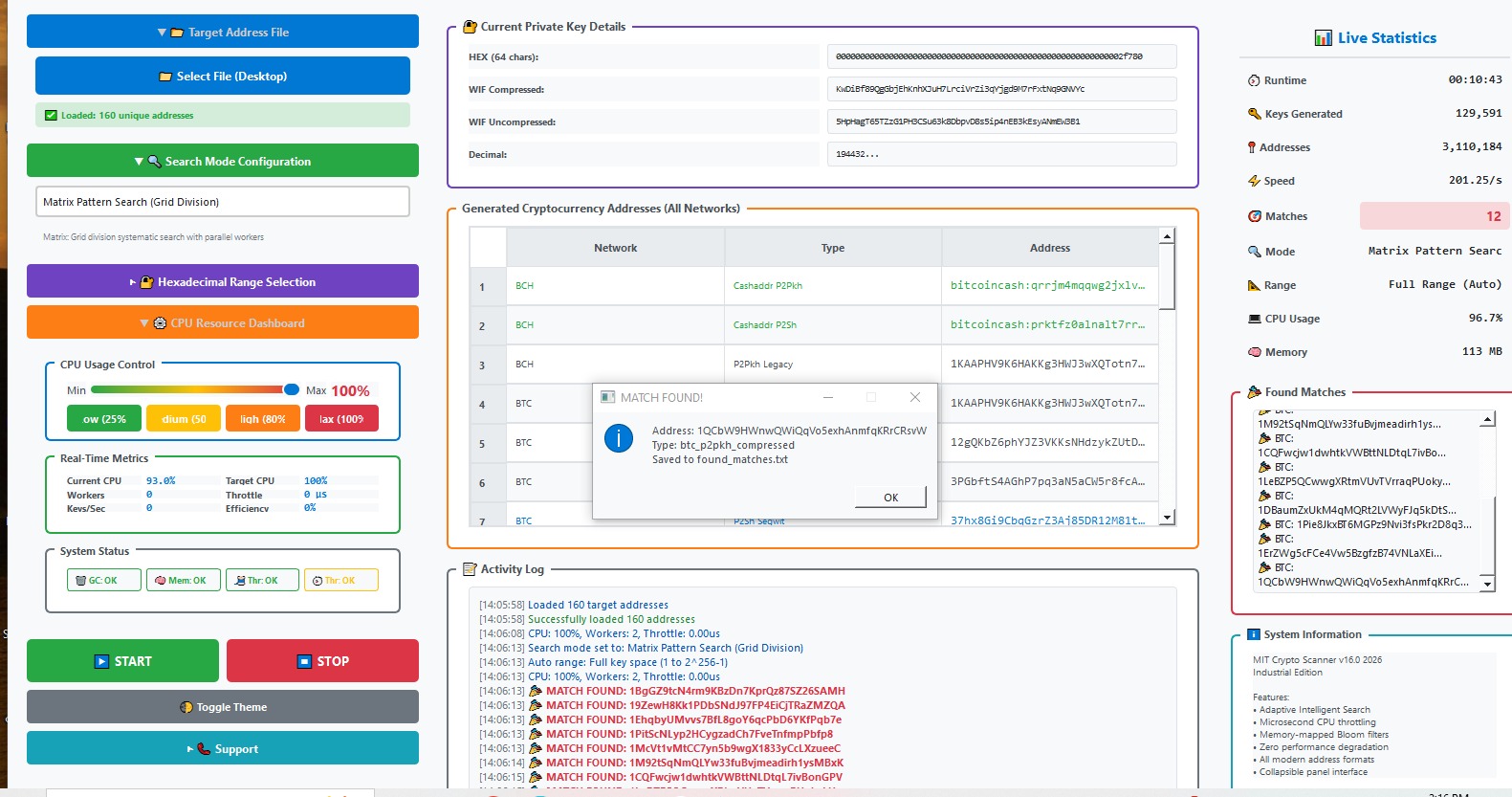Click the System Information icon
1512x797 pixels.
point(1253,634)
